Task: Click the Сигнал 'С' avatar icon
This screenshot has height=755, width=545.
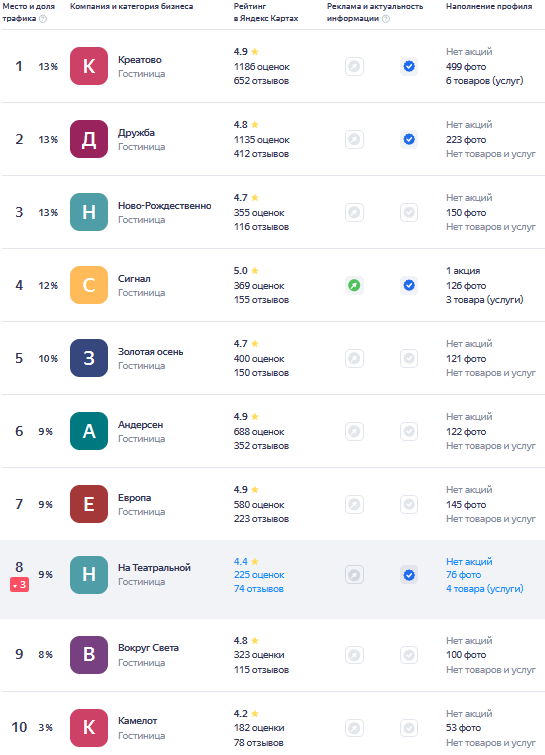Action: [89, 285]
